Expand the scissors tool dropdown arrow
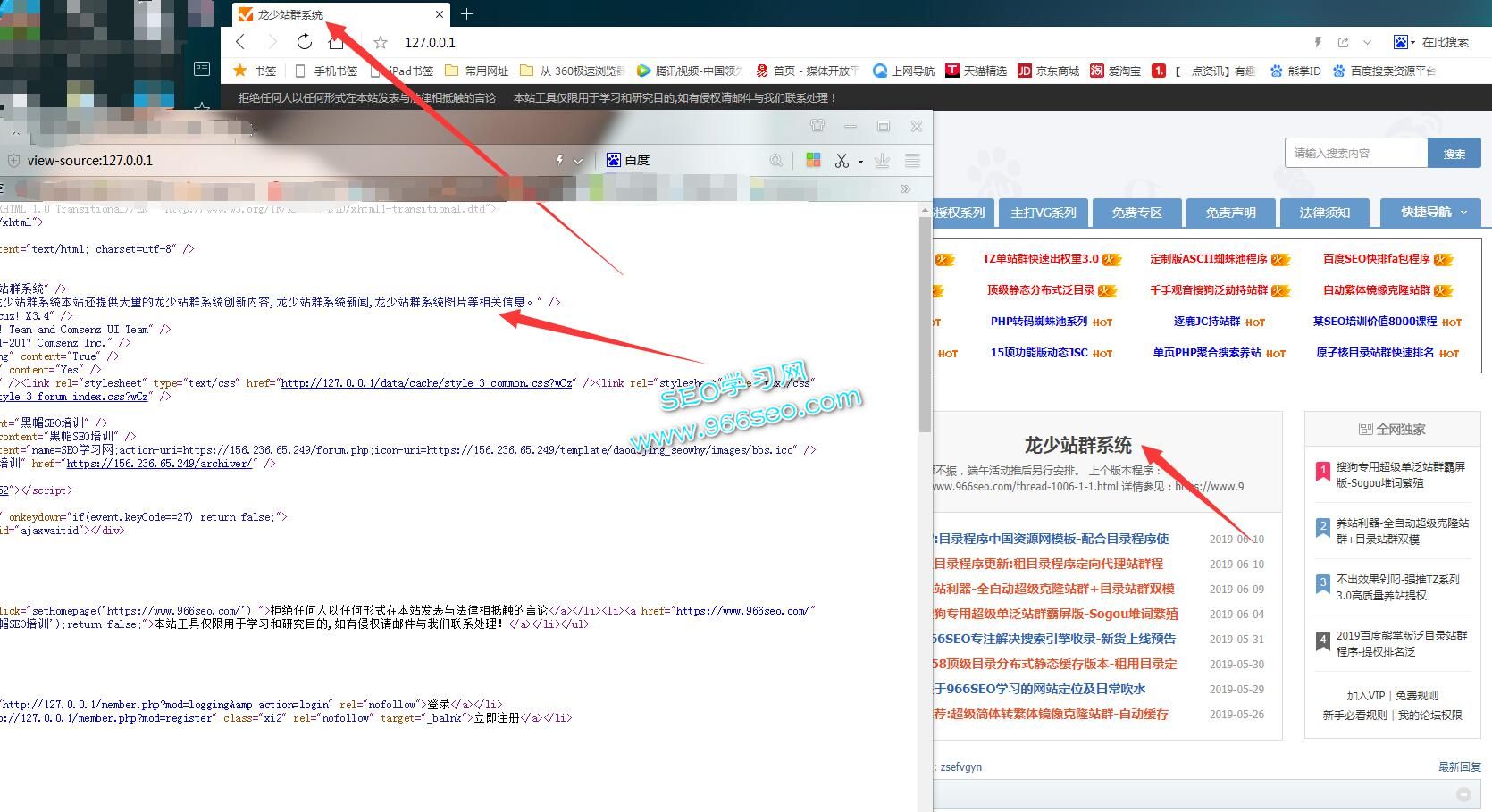The image size is (1492, 812). pyautogui.click(x=860, y=162)
